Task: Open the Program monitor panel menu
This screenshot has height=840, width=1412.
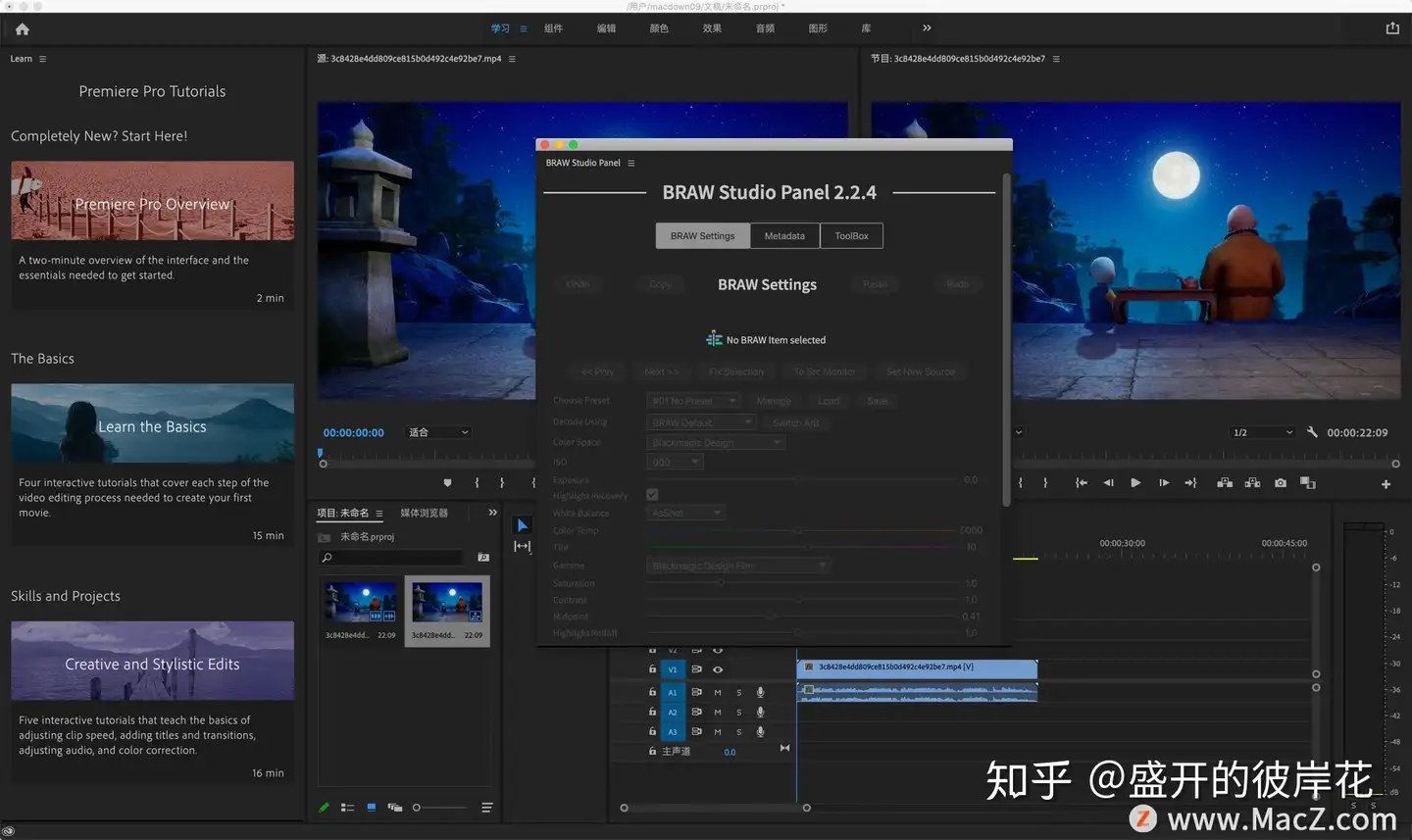Action: (1056, 59)
